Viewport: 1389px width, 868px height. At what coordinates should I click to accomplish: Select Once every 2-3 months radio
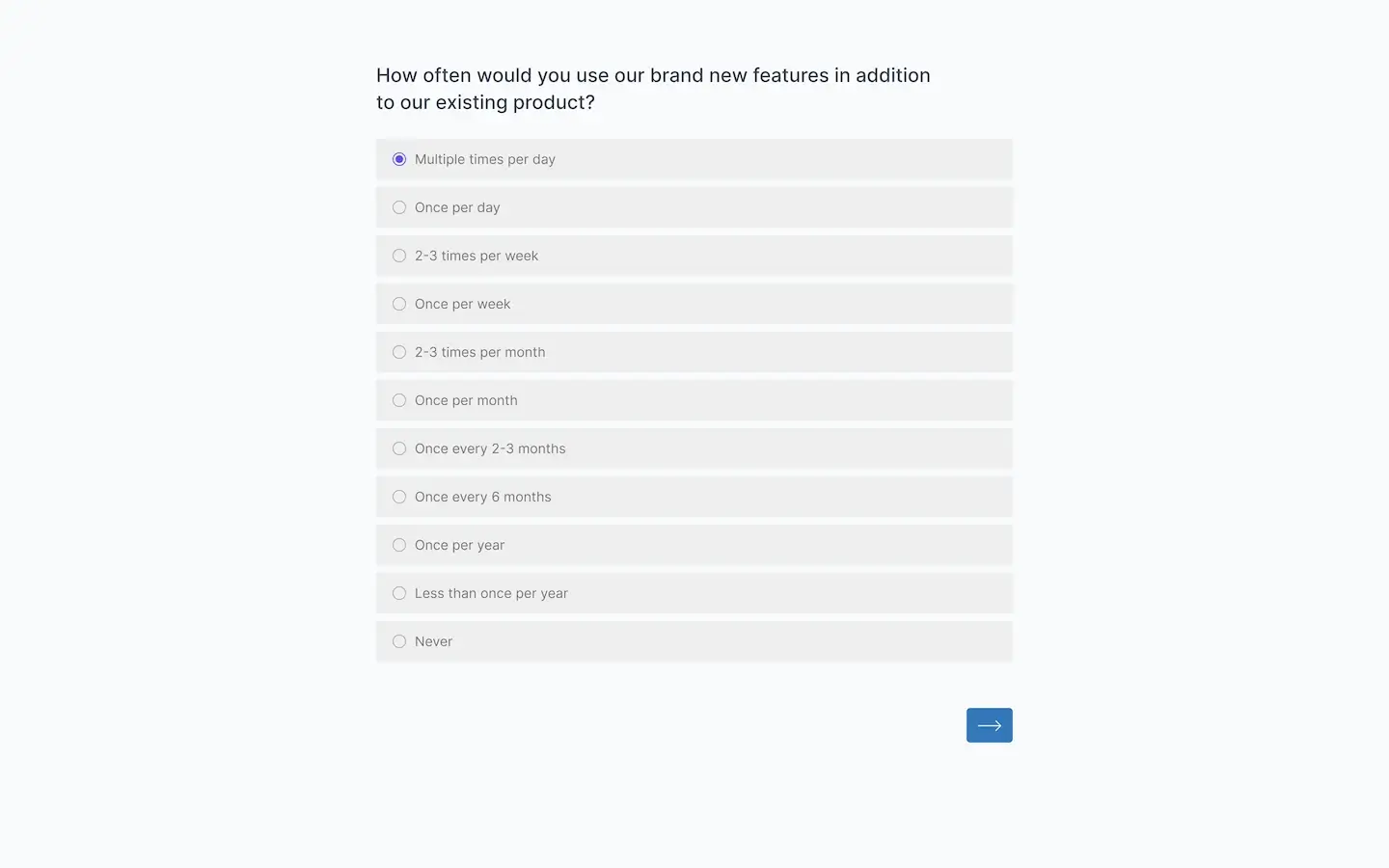coord(399,448)
